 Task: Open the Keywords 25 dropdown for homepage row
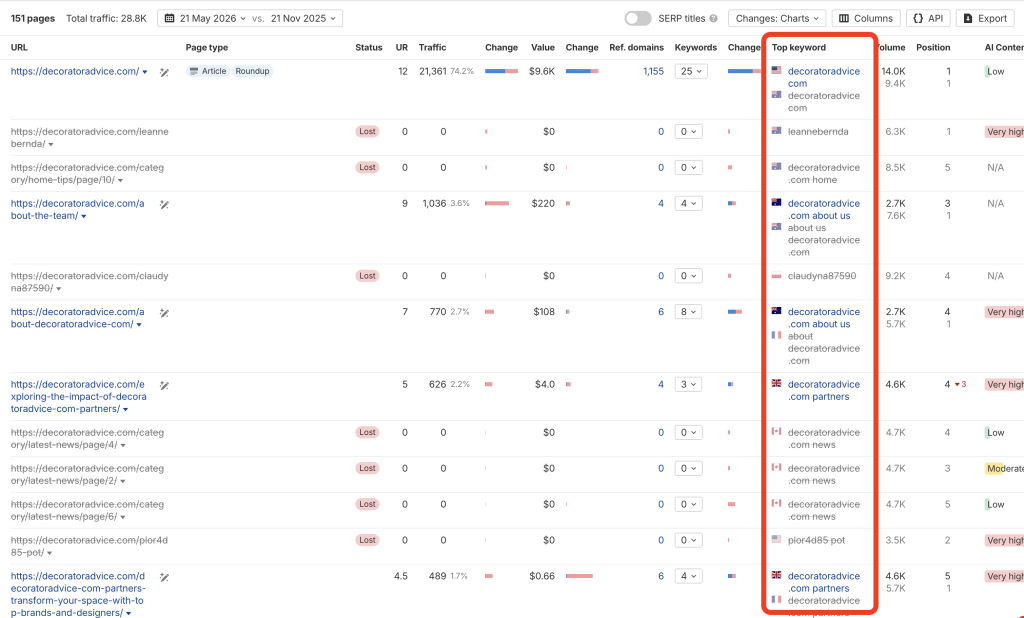[691, 71]
